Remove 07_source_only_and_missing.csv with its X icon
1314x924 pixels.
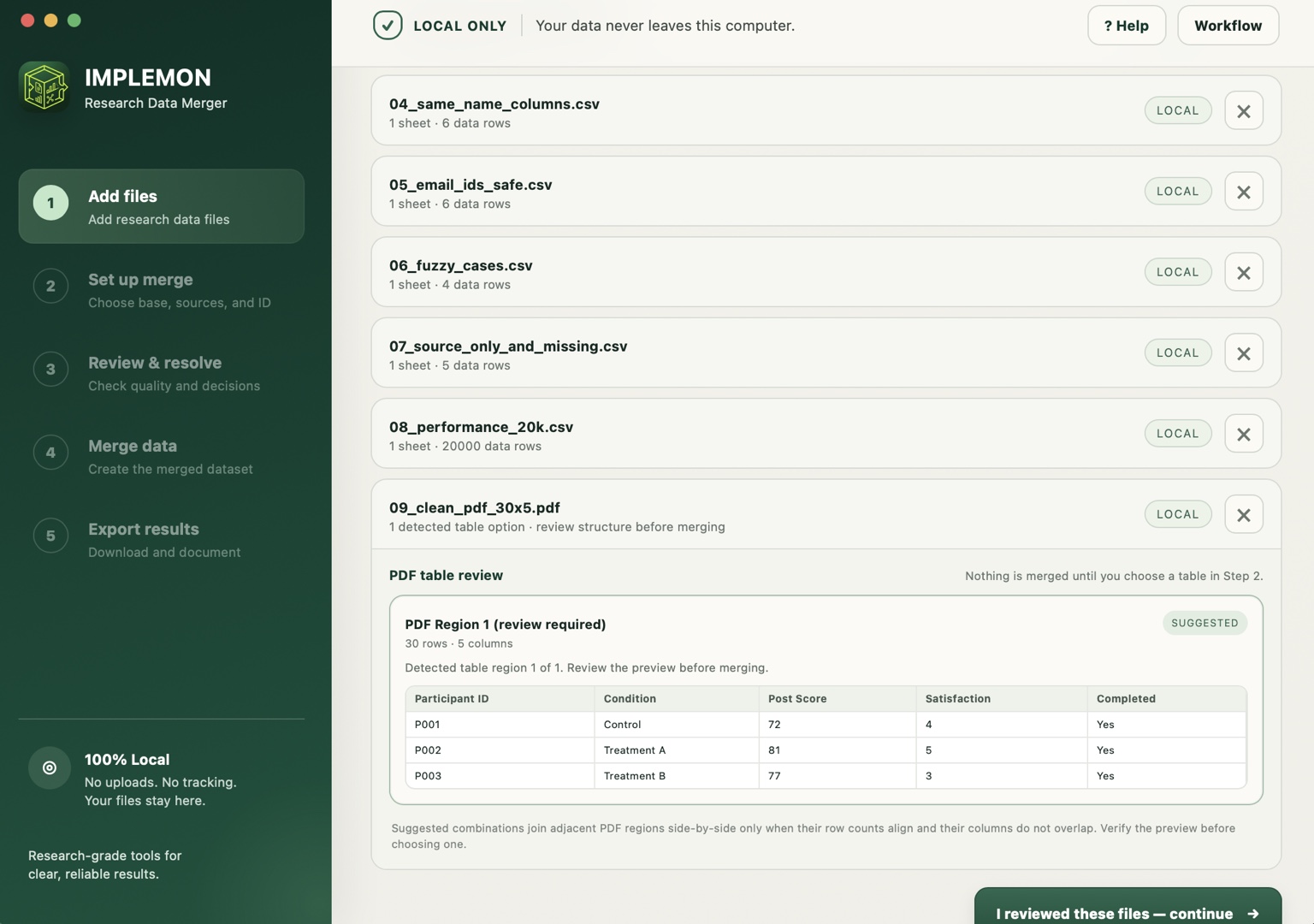(x=1244, y=353)
